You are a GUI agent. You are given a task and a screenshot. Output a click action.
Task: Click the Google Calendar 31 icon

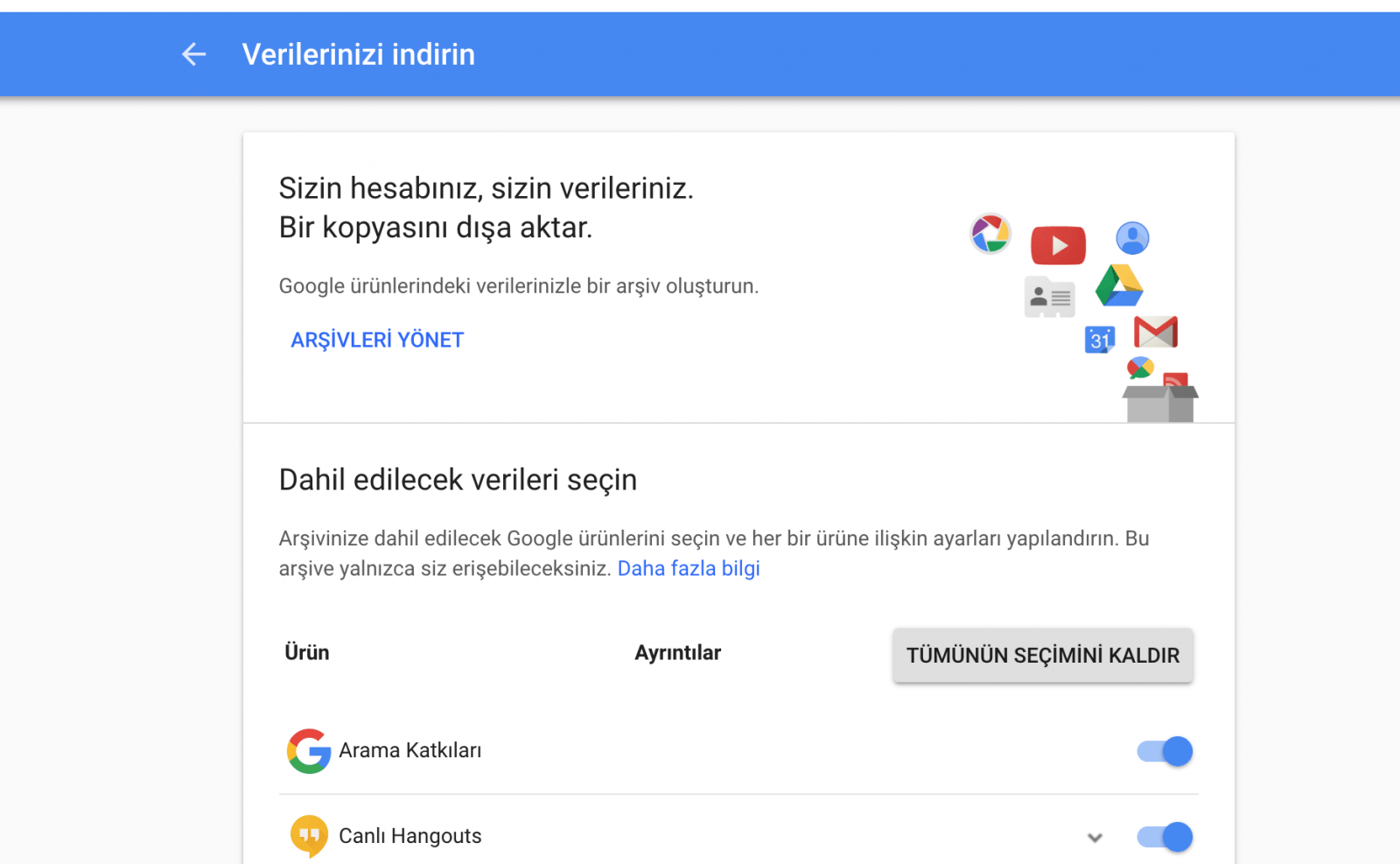tap(1099, 340)
